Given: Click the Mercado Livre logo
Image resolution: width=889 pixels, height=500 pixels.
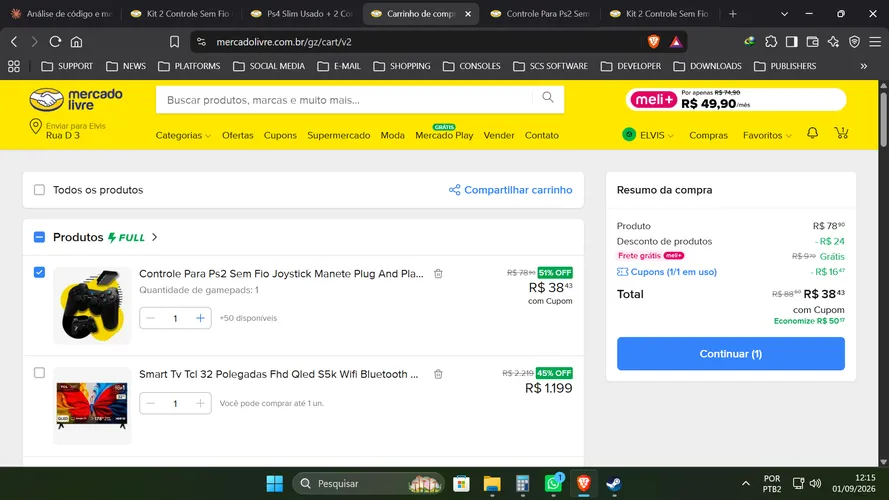Looking at the screenshot, I should pos(76,99).
